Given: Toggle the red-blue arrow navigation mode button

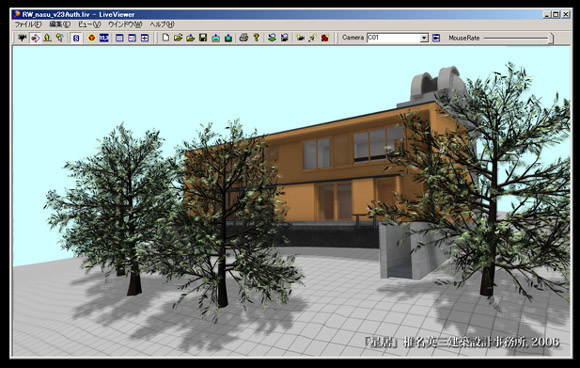Looking at the screenshot, I should [35, 38].
